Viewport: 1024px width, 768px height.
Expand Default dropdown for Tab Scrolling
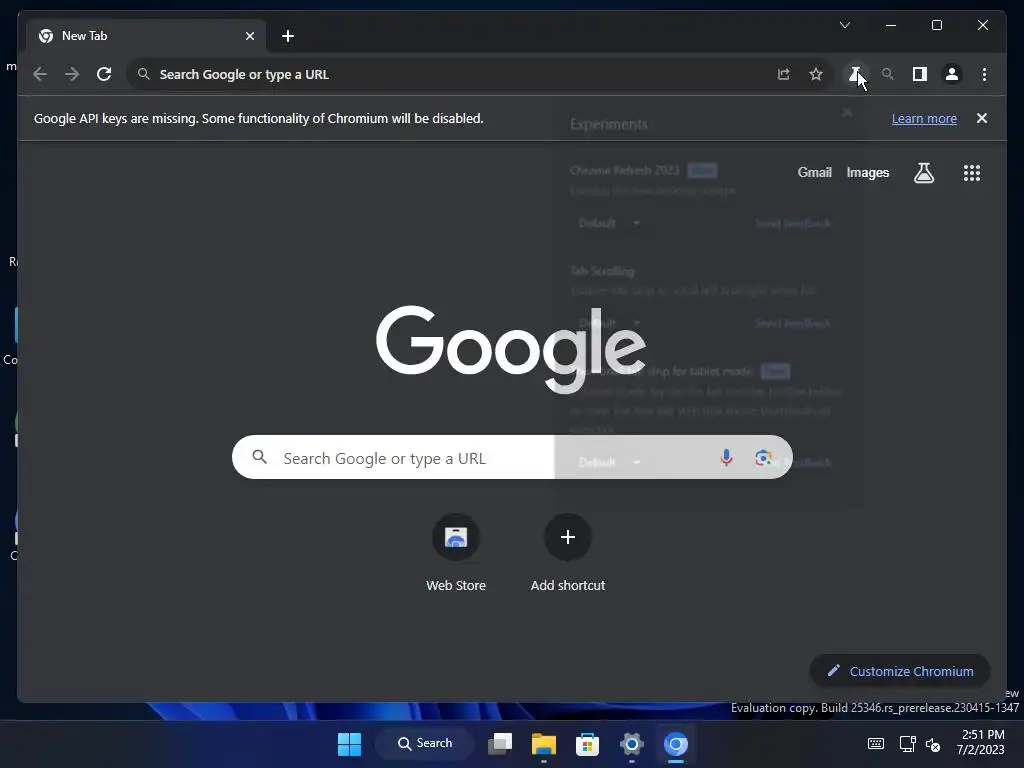[x=609, y=323]
